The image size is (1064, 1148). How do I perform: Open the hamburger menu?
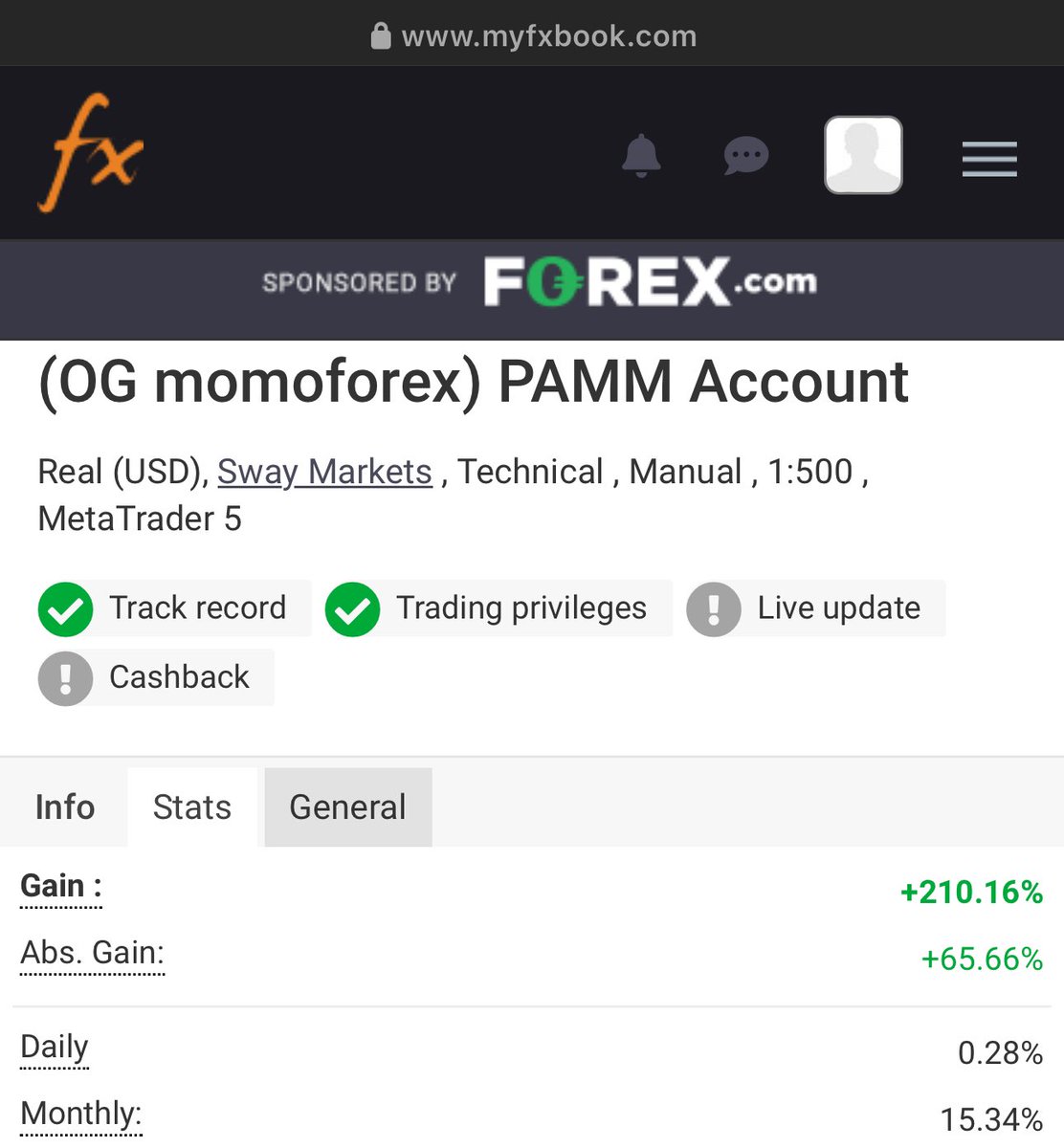click(x=989, y=159)
